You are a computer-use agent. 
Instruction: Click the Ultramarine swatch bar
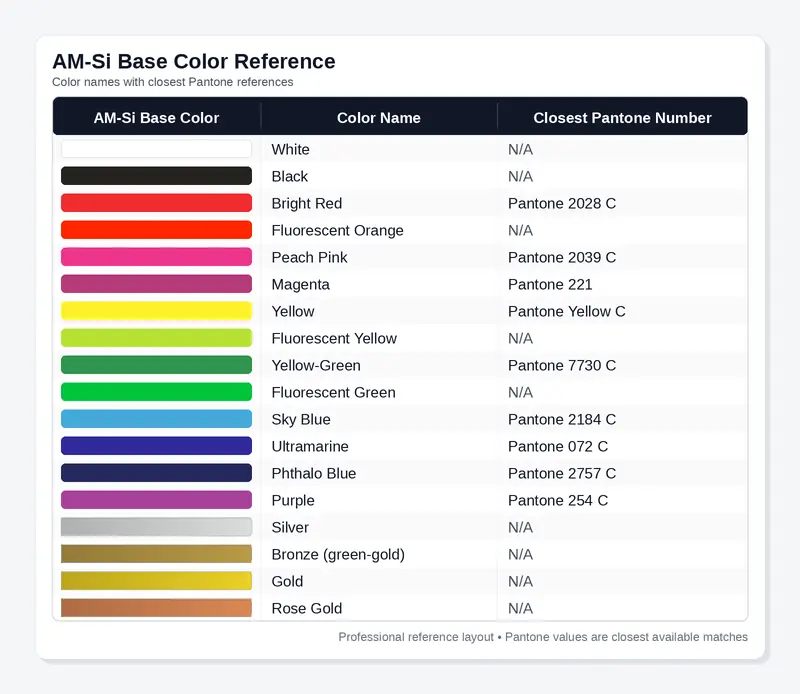(x=156, y=447)
